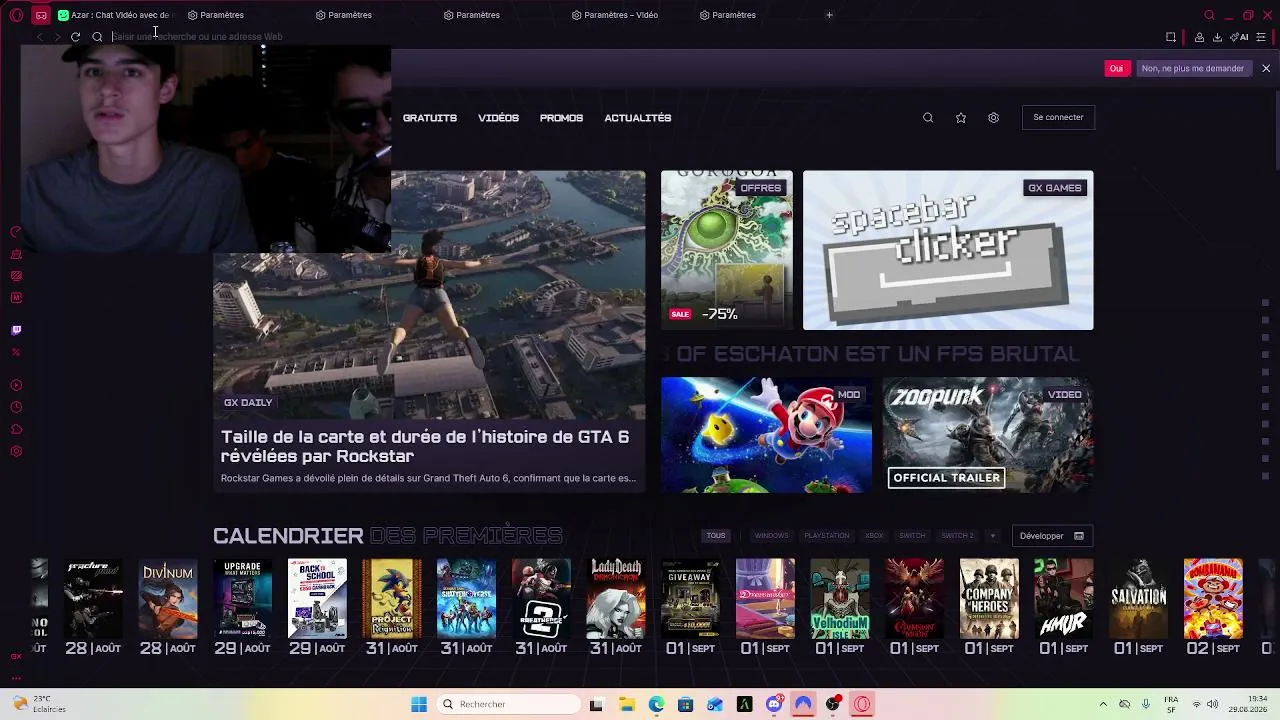Open the sidebar extensions cube icon

pyautogui.click(x=16, y=429)
